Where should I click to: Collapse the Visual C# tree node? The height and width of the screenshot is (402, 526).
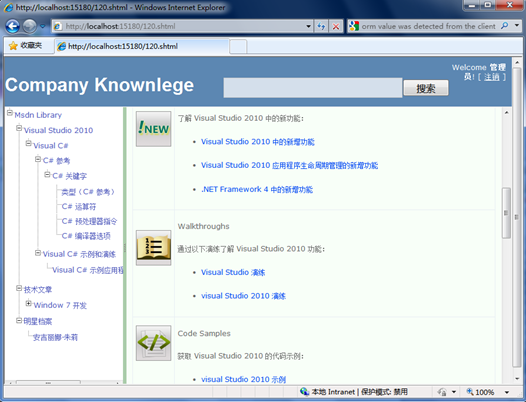point(29,143)
